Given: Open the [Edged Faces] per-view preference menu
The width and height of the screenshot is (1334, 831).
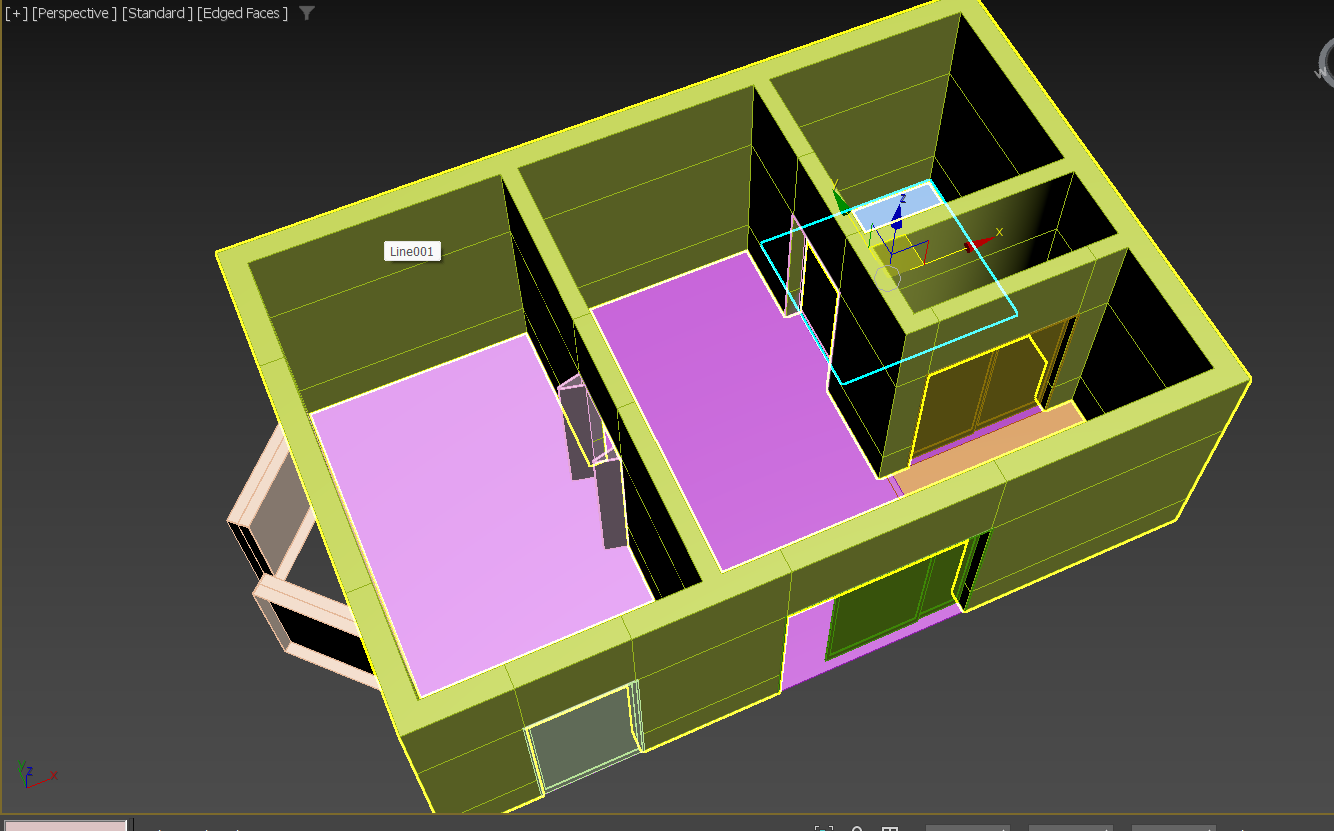Looking at the screenshot, I should (243, 13).
